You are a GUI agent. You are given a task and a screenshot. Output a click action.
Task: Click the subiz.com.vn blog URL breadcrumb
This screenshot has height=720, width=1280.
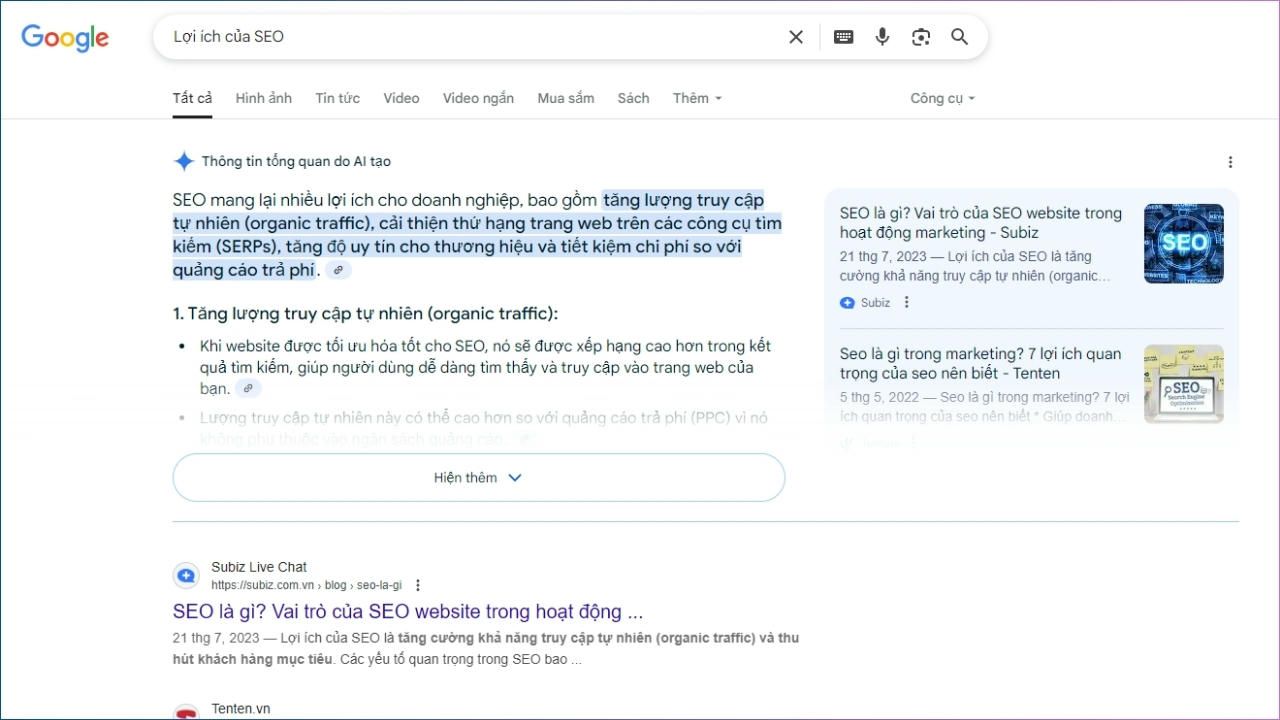(x=306, y=585)
